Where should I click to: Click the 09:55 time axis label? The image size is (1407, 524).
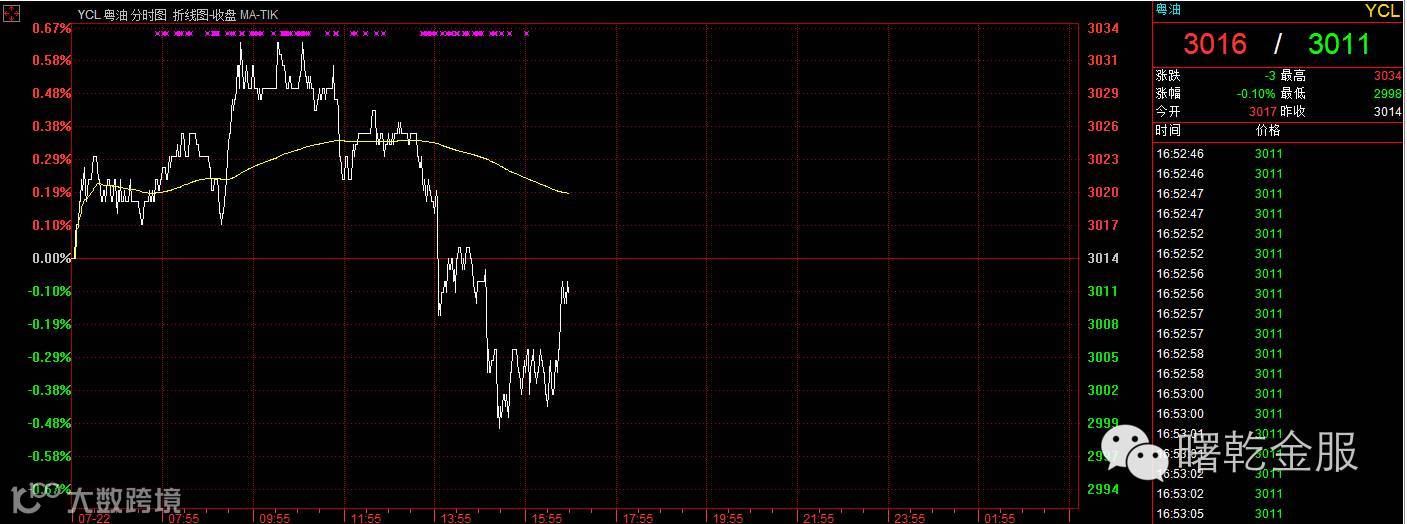(275, 518)
